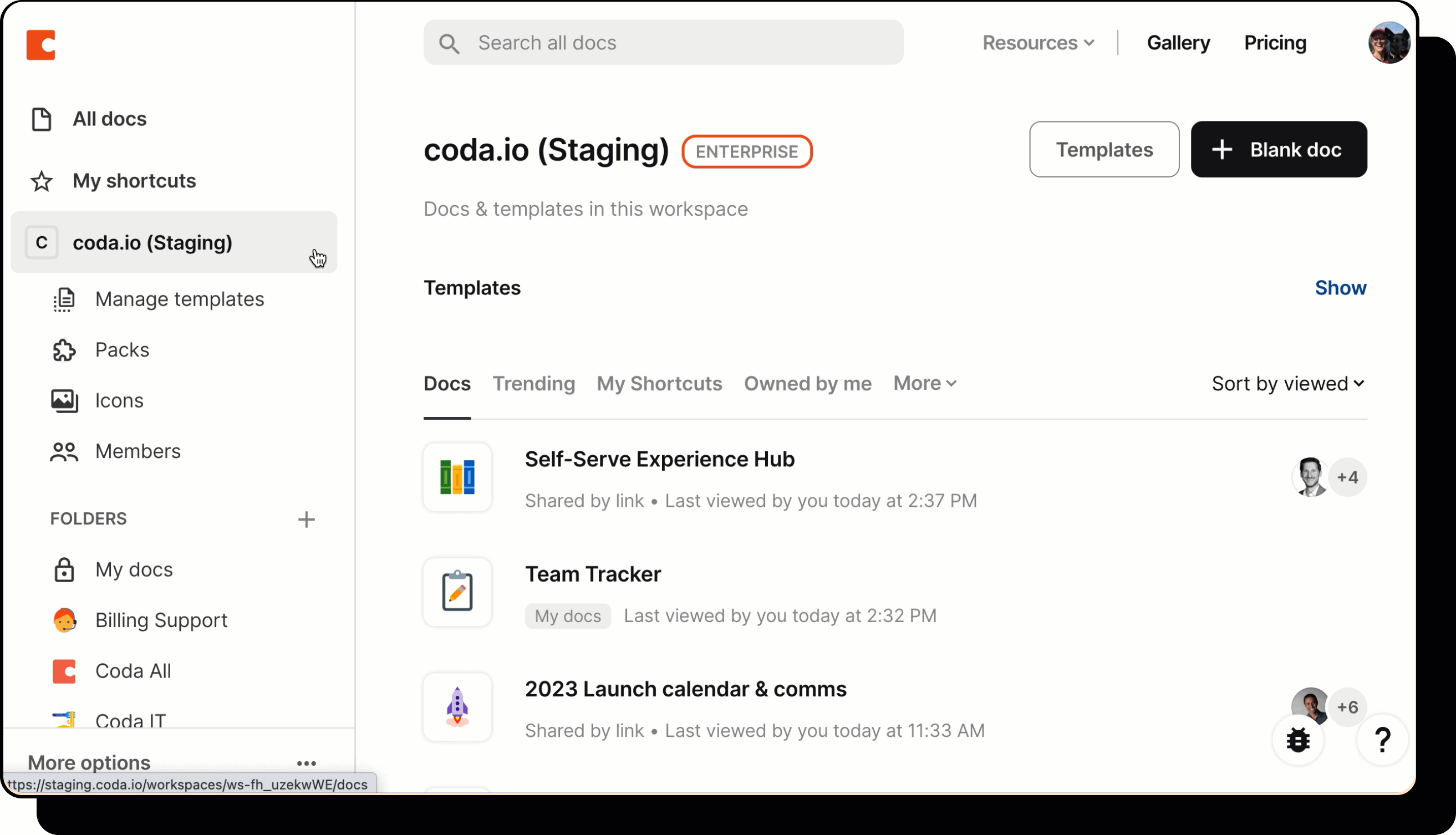1456x835 pixels.
Task: Click the bug report icon
Action: pyautogui.click(x=1298, y=740)
